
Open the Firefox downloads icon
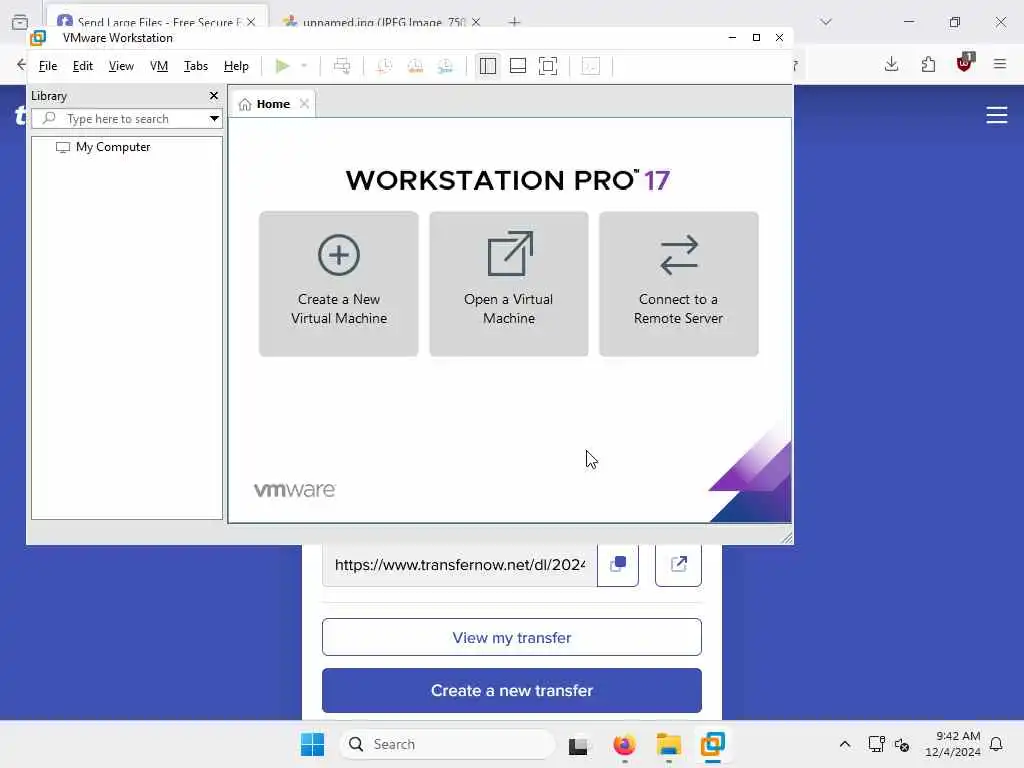[891, 64]
